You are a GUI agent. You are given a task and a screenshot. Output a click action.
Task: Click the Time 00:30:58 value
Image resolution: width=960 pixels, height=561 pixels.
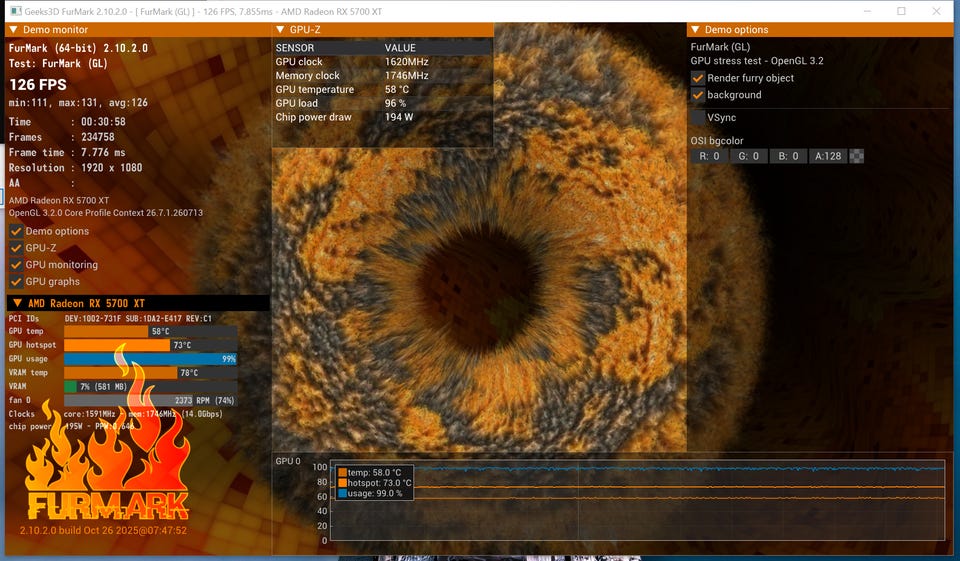point(103,122)
